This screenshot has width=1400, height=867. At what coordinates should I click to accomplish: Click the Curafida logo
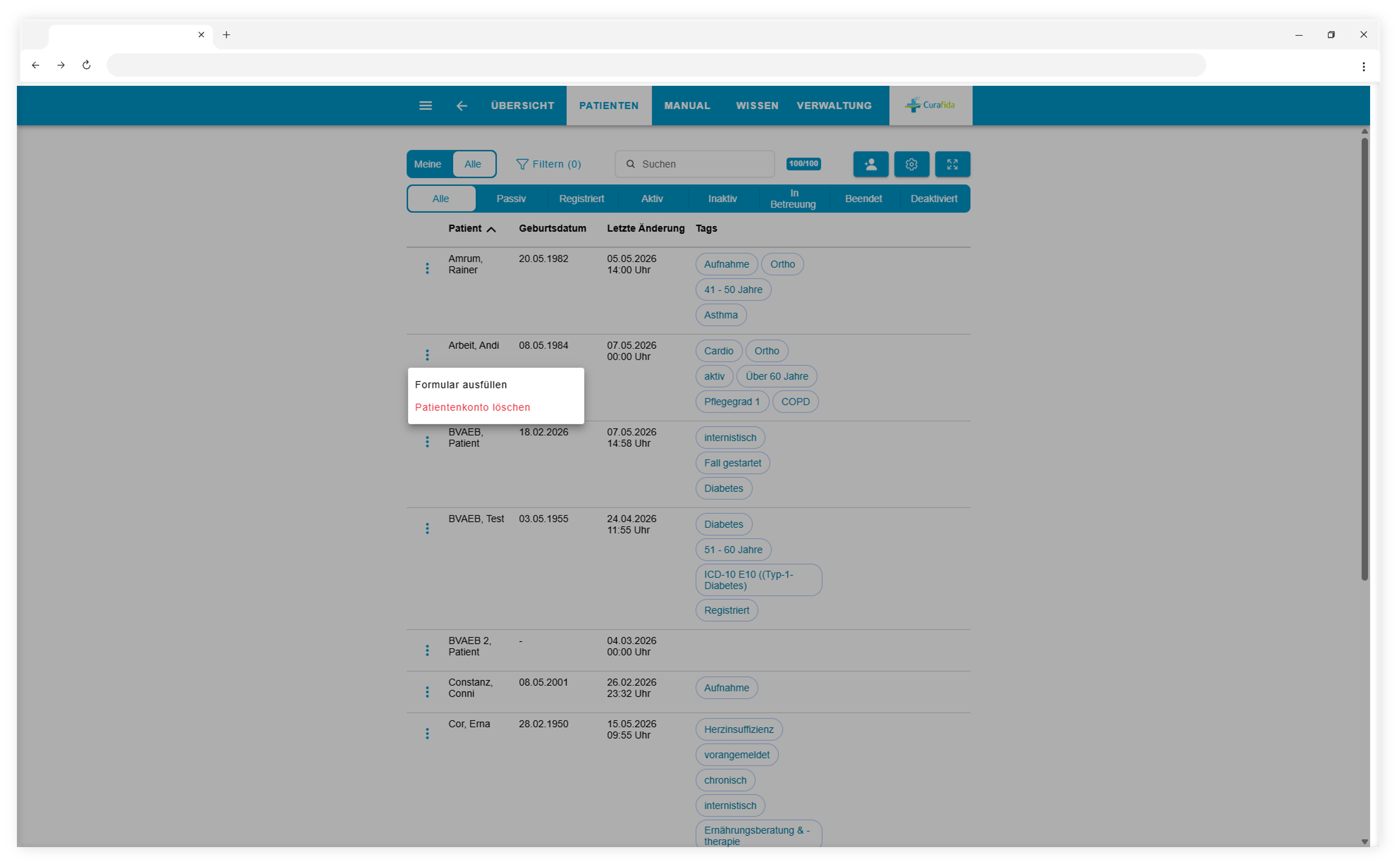coord(930,105)
